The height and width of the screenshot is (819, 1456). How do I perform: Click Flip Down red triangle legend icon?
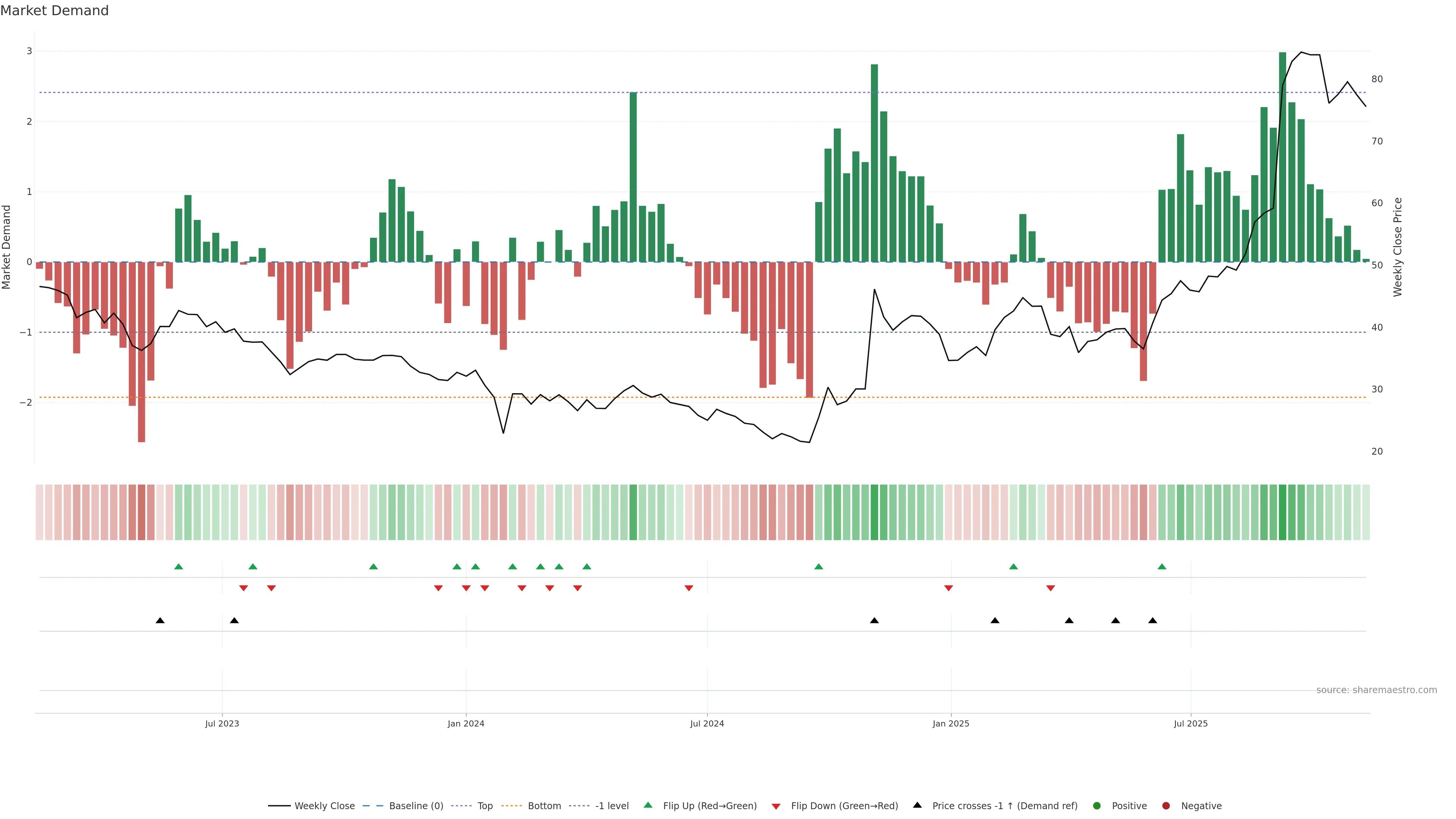pyautogui.click(x=776, y=806)
